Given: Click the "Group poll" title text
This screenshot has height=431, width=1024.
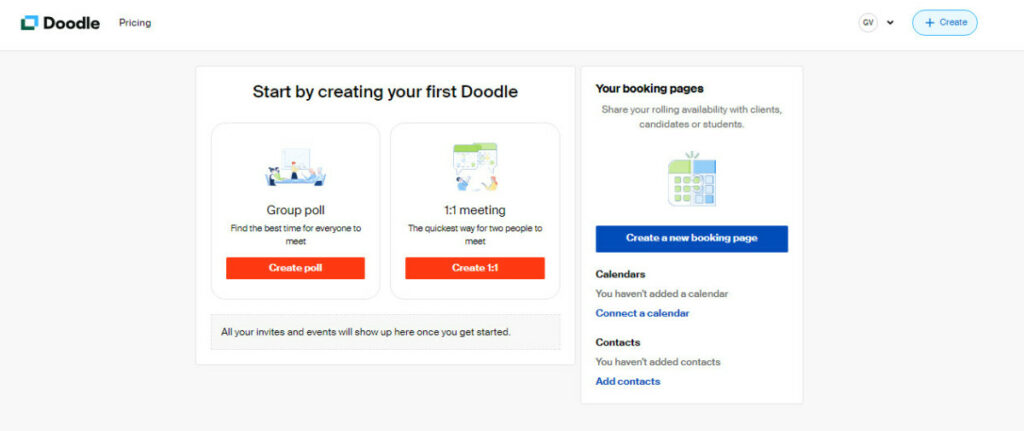Looking at the screenshot, I should tap(295, 210).
